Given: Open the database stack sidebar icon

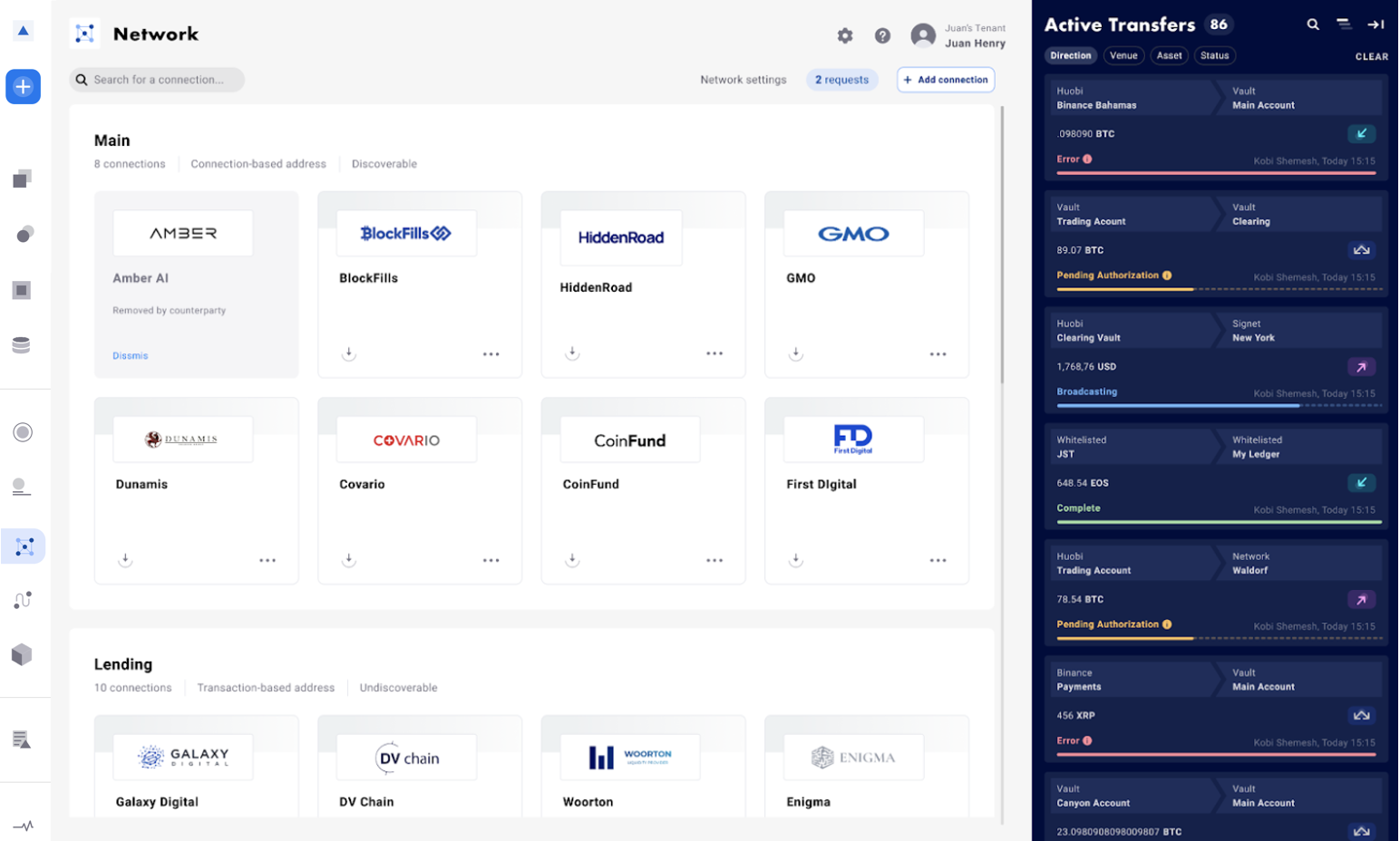Looking at the screenshot, I should [x=22, y=345].
